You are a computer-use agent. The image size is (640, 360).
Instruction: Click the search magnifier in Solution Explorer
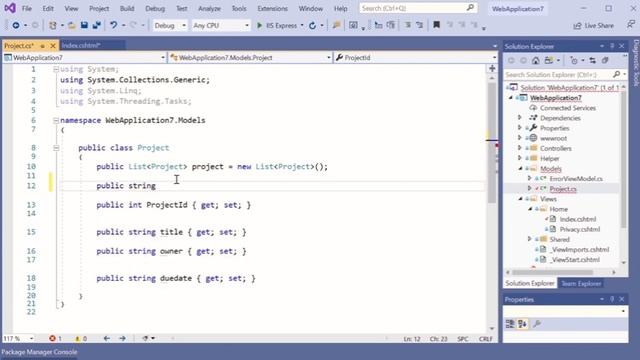coord(616,74)
